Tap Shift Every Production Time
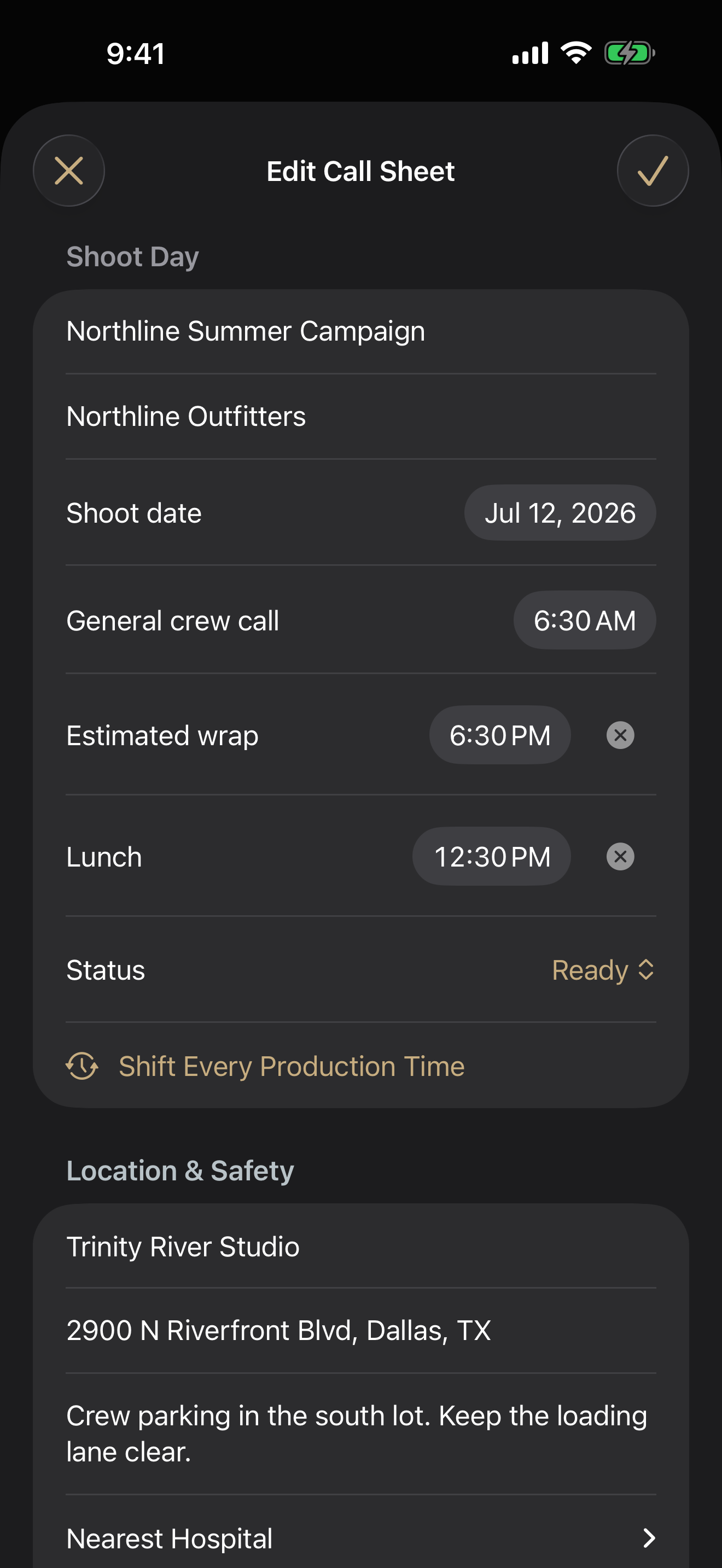The image size is (722, 1568). click(x=292, y=1066)
